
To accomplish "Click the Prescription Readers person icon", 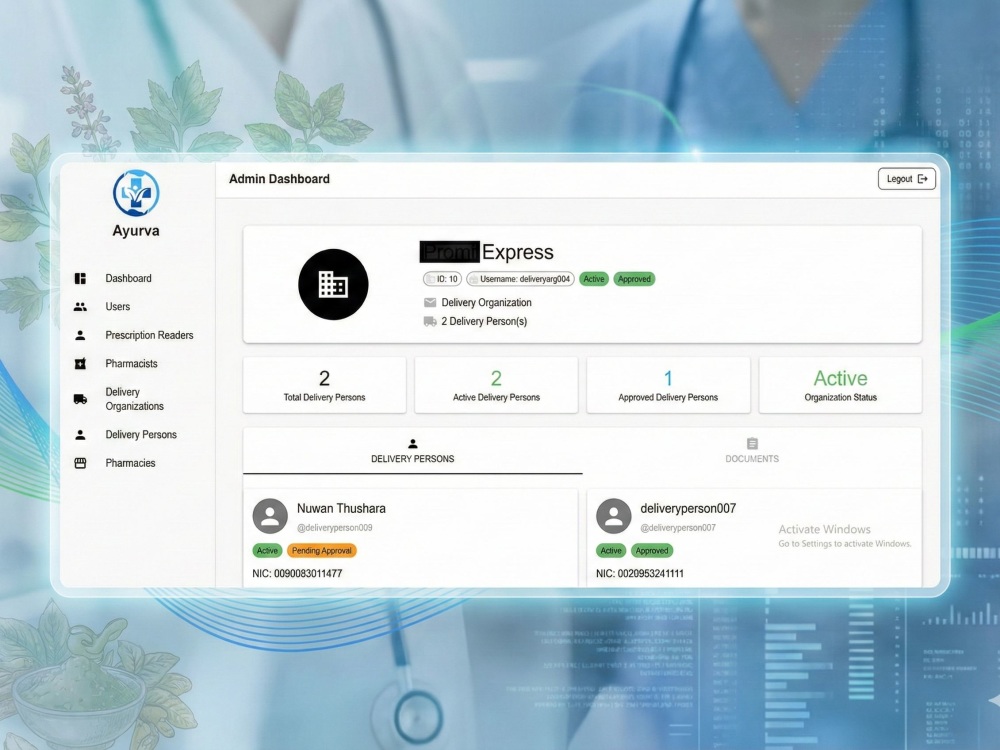I will (x=80, y=335).
